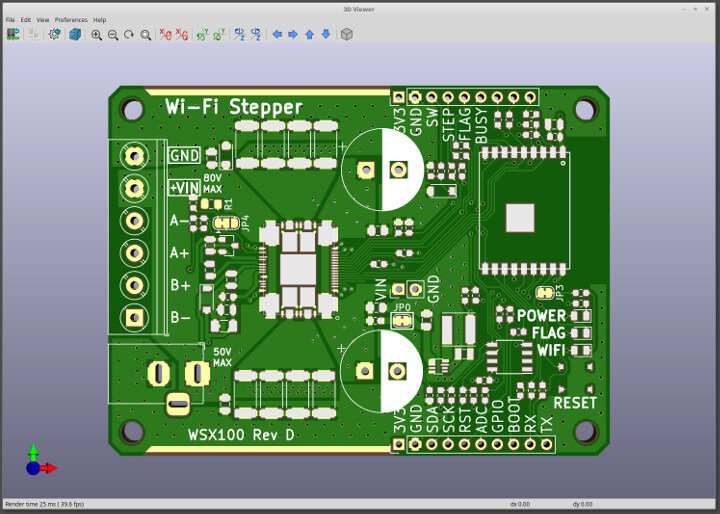The height and width of the screenshot is (514, 720).
Task: Rotate Y clockwise with the first green Y icon
Action: coord(202,34)
